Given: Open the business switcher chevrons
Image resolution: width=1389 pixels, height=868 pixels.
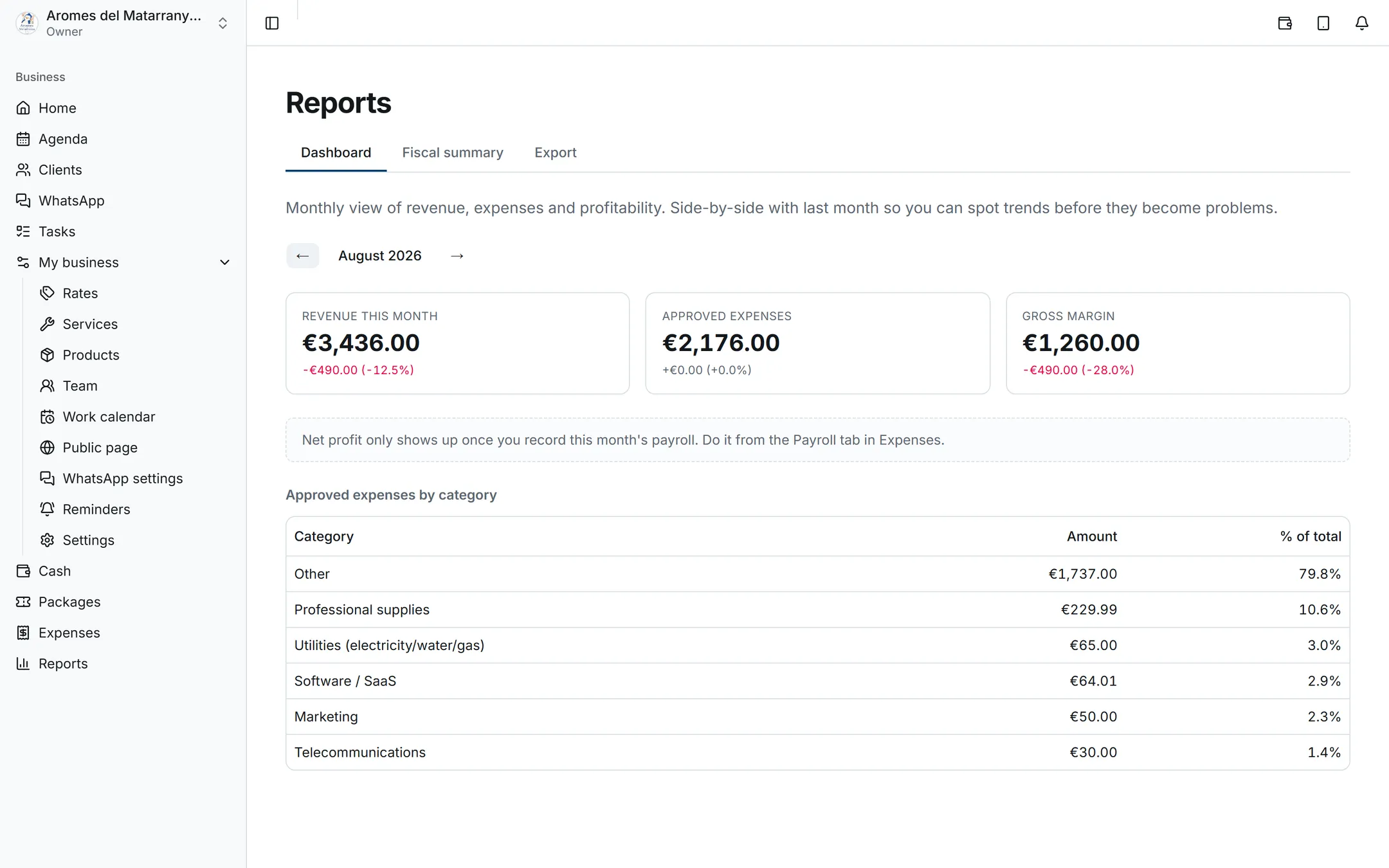Looking at the screenshot, I should (222, 23).
